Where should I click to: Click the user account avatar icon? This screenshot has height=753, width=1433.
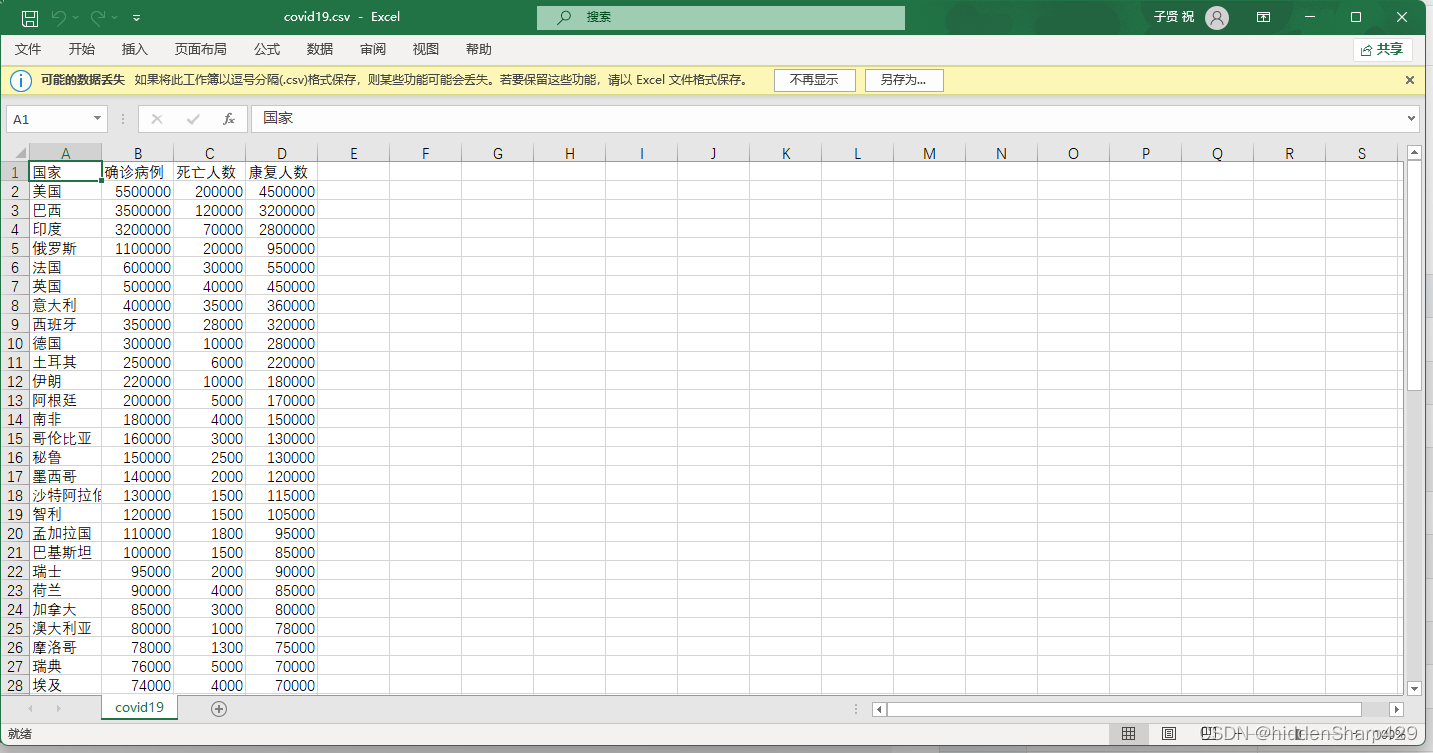tap(1216, 17)
